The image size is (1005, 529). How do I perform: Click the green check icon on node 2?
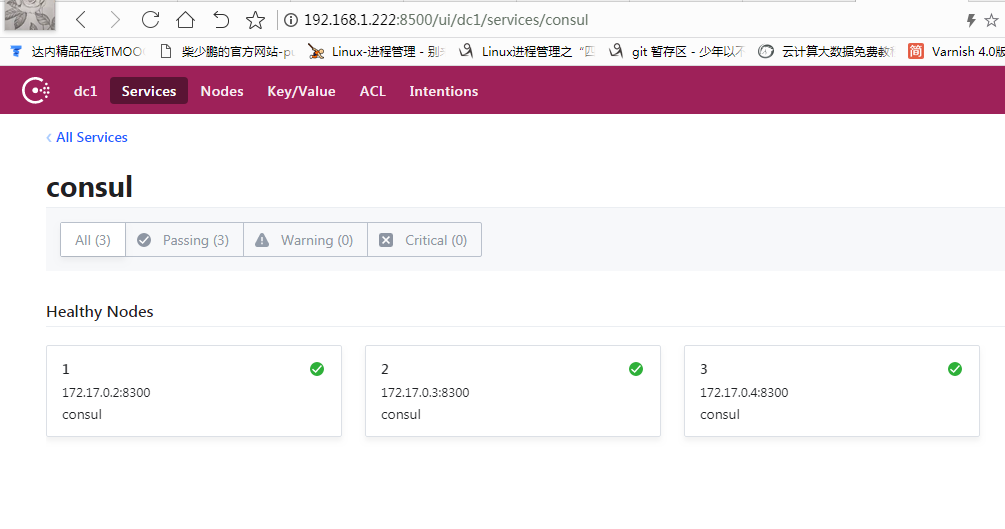point(636,369)
